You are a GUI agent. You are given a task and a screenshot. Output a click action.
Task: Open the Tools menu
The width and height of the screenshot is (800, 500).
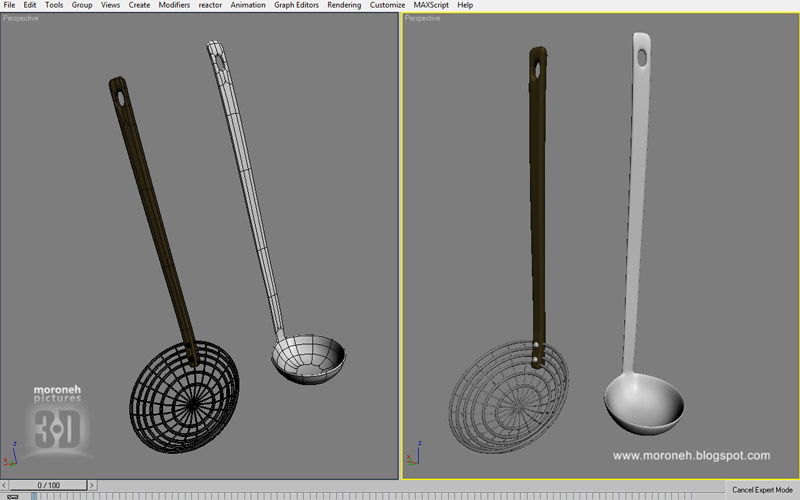tap(54, 5)
